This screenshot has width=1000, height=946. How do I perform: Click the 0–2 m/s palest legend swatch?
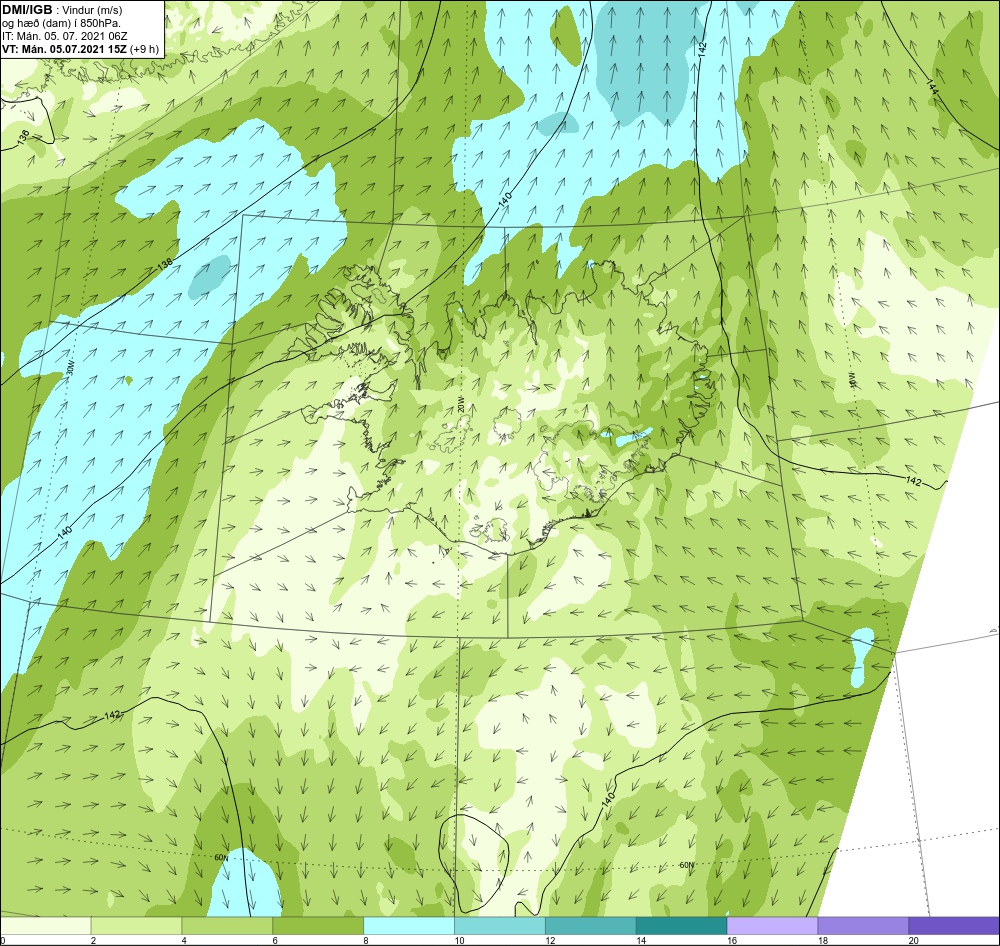tap(46, 926)
